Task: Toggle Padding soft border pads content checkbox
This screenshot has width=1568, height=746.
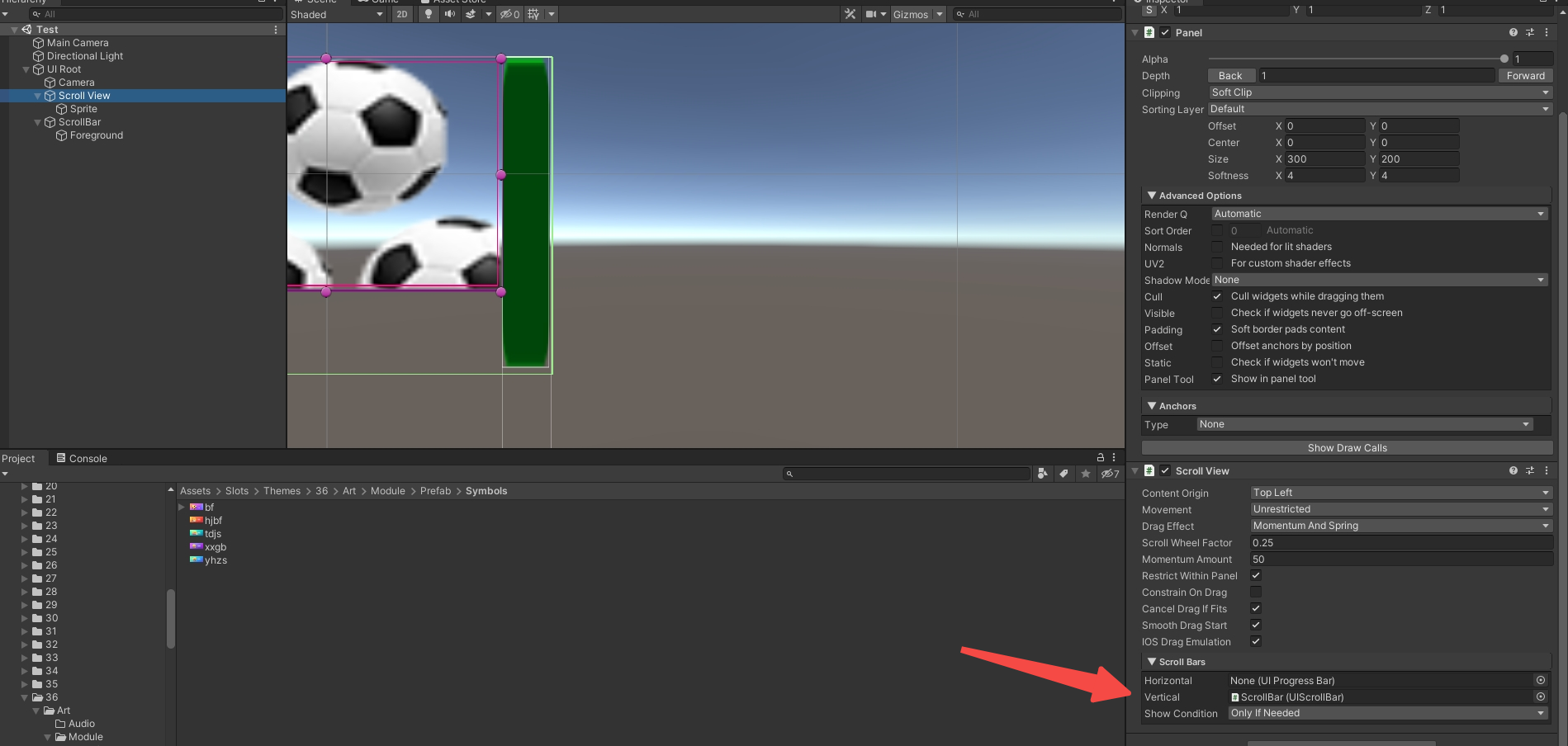Action: [x=1217, y=329]
